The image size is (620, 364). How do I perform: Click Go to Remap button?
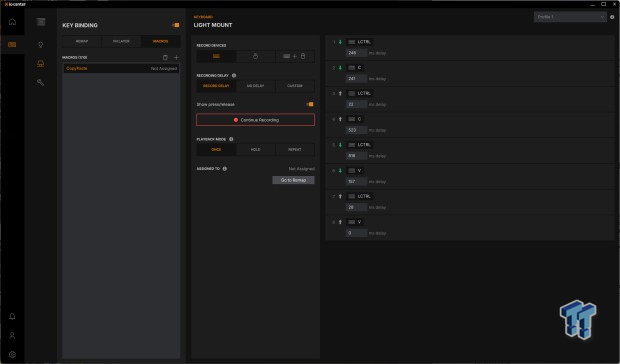pos(293,180)
